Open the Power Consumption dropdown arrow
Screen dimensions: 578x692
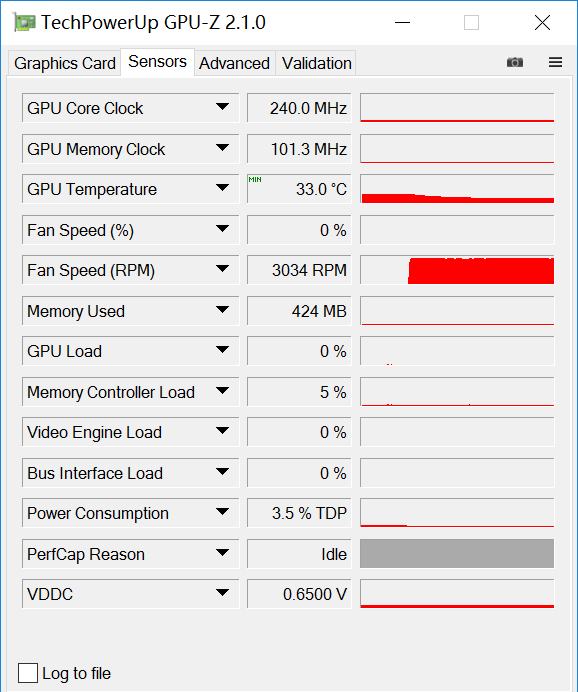222,512
